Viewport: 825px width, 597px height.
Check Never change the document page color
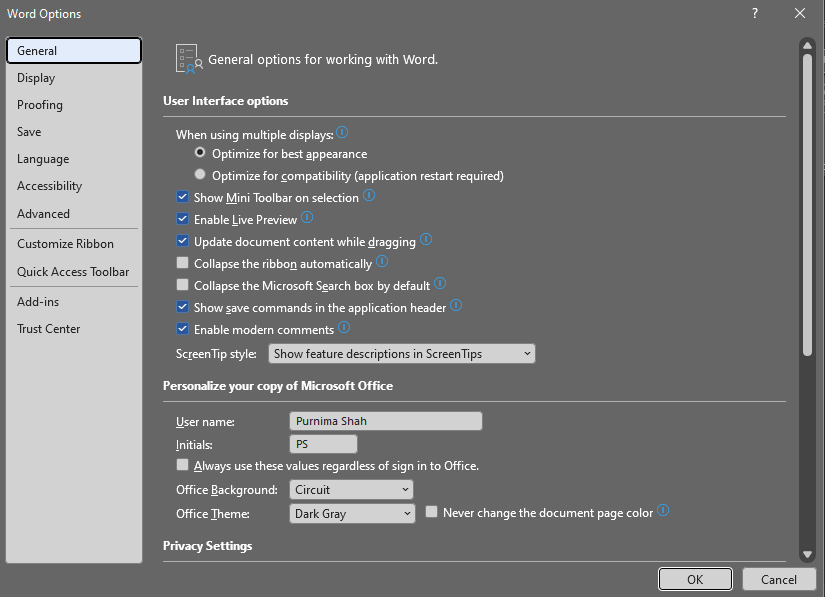[431, 512]
